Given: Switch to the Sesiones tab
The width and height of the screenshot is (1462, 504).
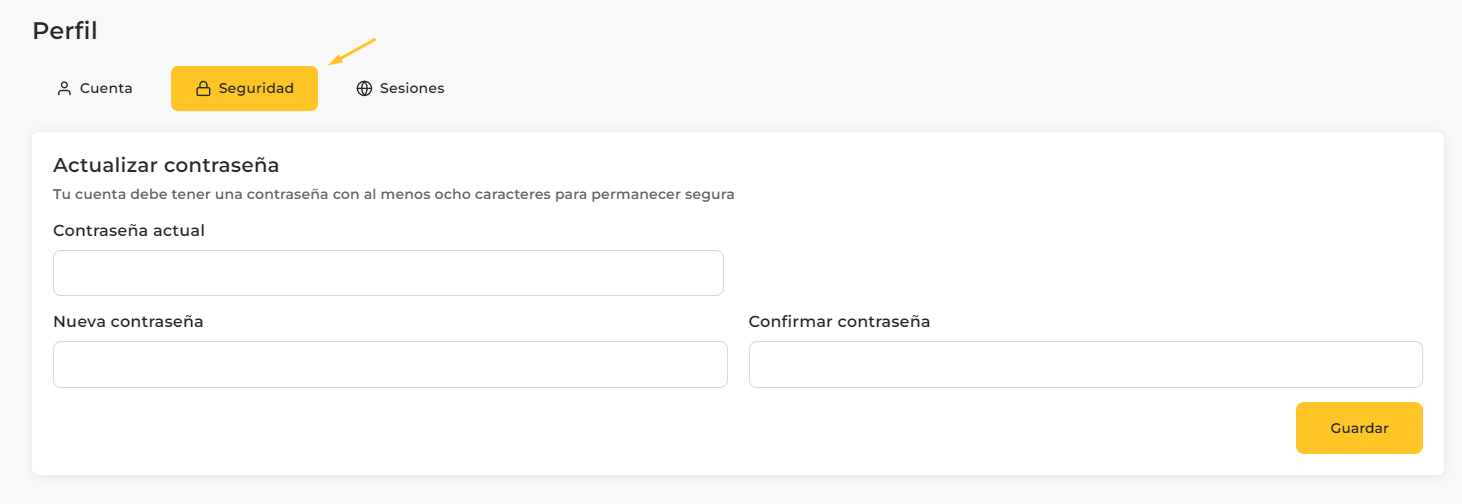Looking at the screenshot, I should [x=400, y=89].
